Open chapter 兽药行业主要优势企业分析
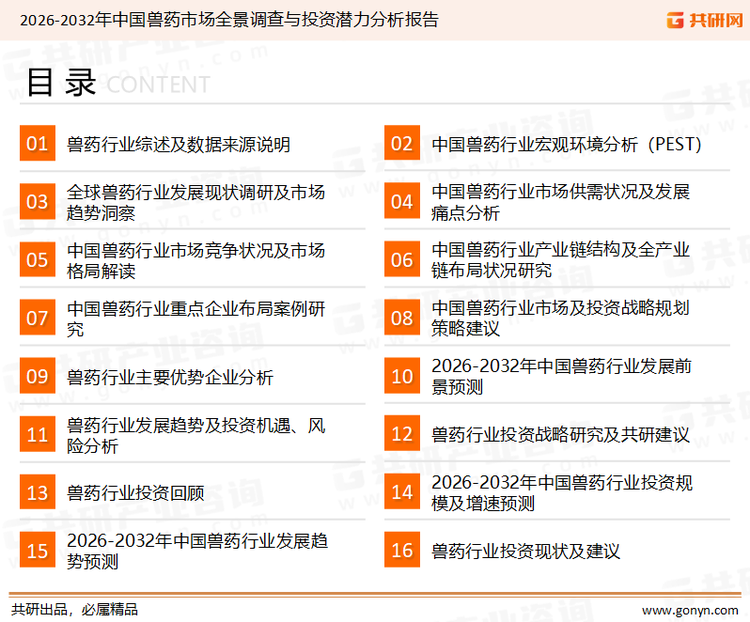Viewport: 750px width, 622px height. pyautogui.click(x=170, y=377)
